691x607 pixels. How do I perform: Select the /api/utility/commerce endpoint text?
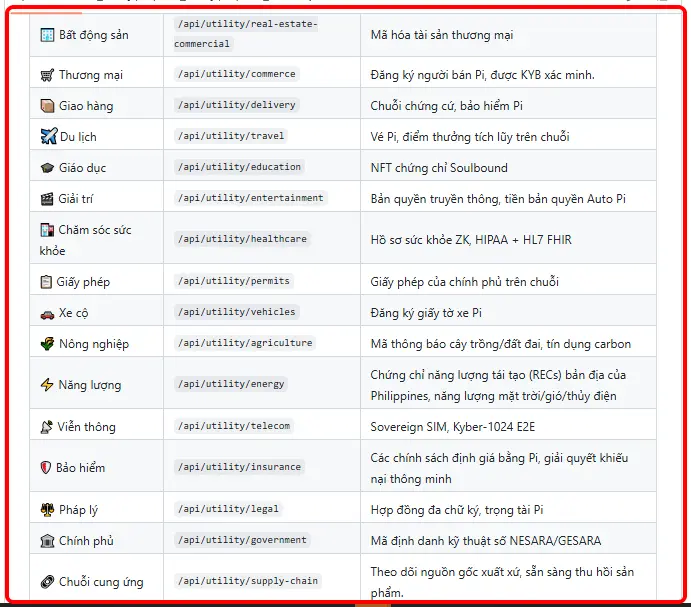237,74
